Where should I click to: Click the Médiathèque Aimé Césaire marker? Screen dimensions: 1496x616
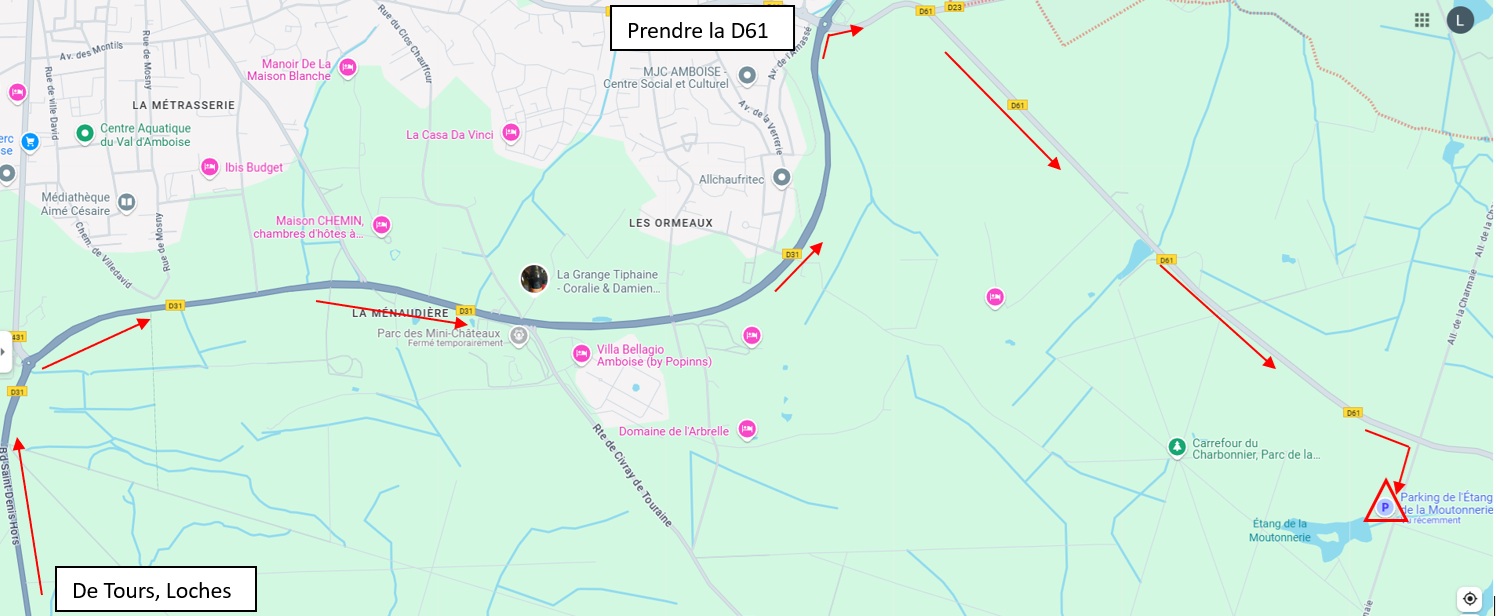point(127,203)
